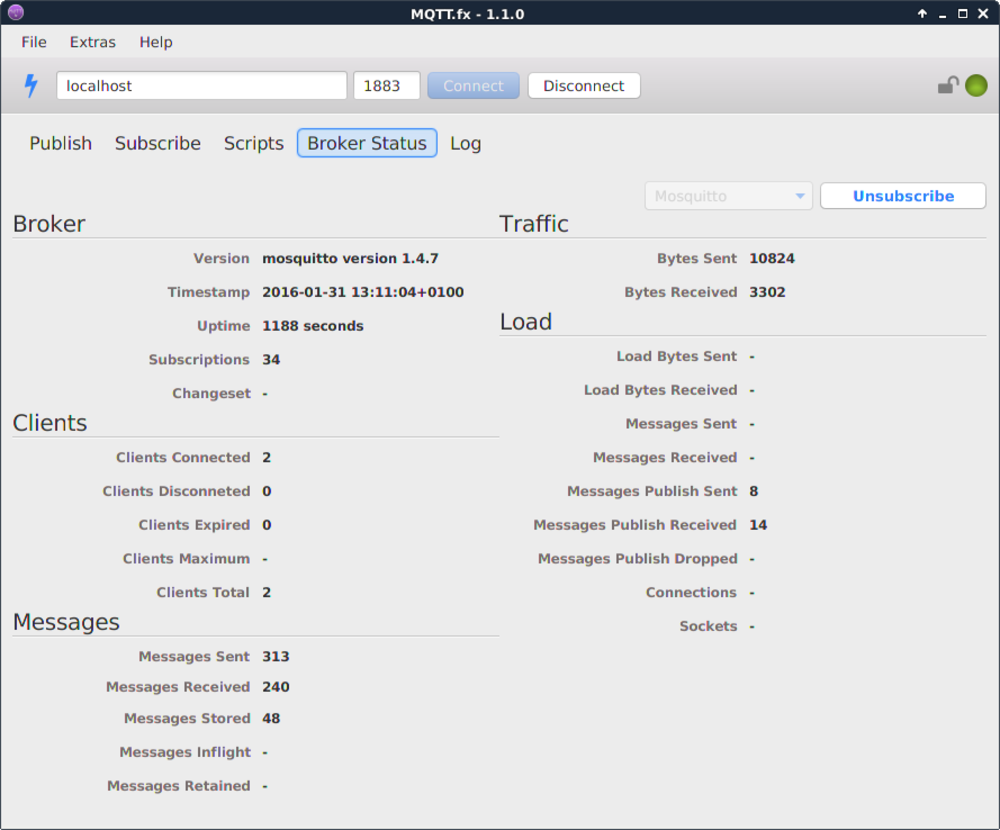The width and height of the screenshot is (1000, 830).
Task: Open the Extras menu
Action: 92,42
